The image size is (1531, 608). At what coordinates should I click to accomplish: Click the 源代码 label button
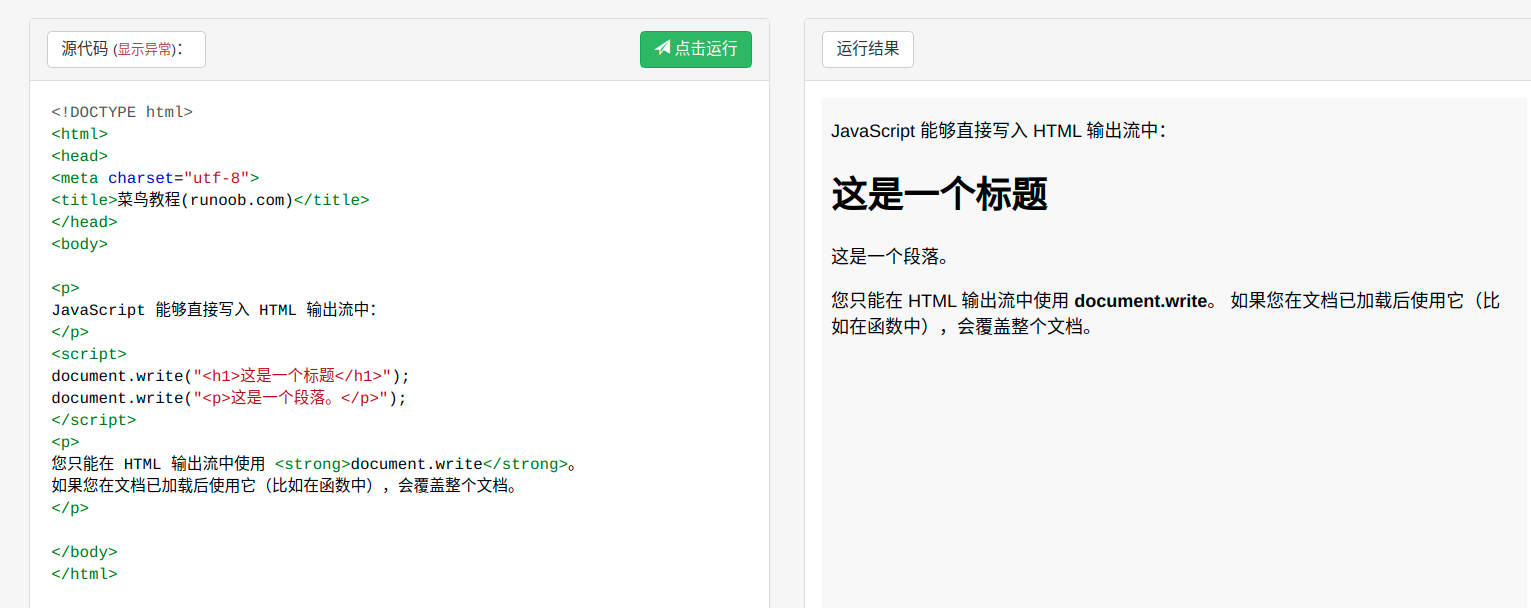pos(84,49)
